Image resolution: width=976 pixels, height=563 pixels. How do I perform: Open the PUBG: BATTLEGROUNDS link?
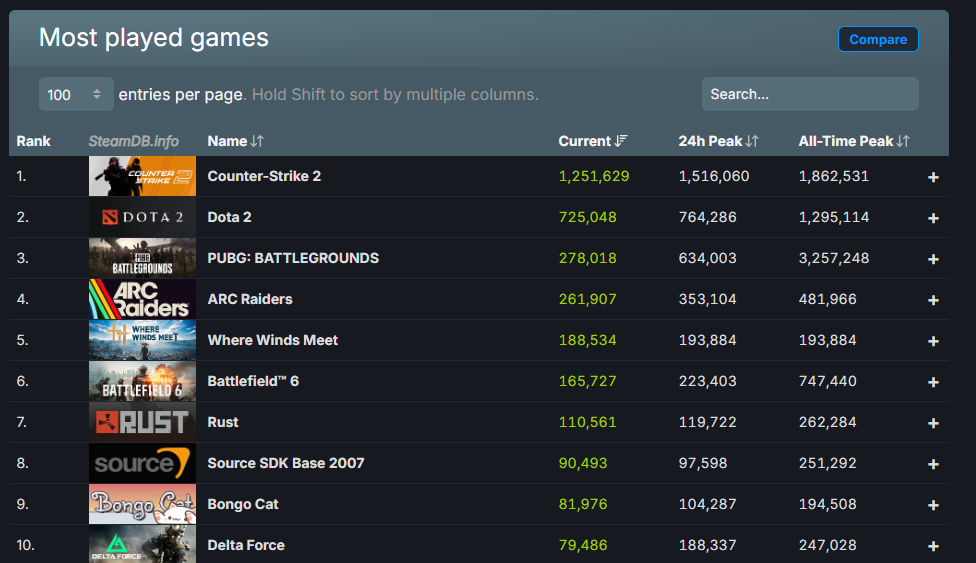click(x=293, y=258)
